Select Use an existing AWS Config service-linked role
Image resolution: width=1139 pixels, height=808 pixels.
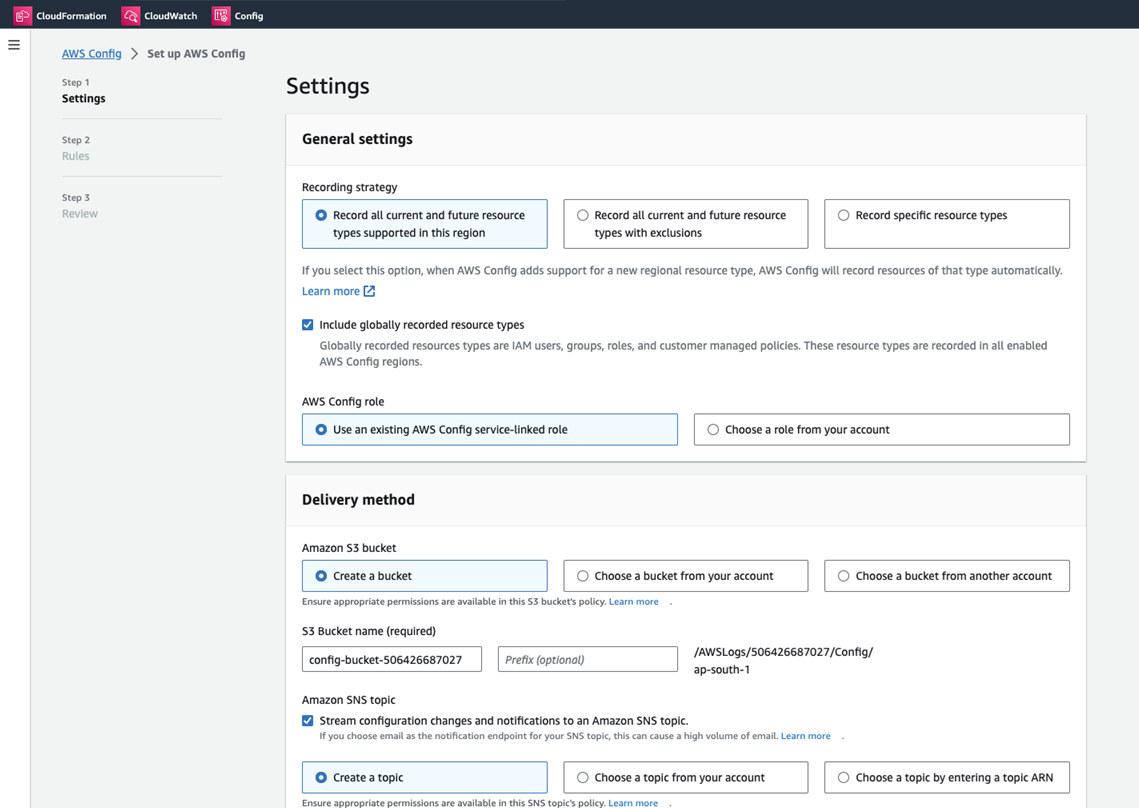pyautogui.click(x=490, y=429)
